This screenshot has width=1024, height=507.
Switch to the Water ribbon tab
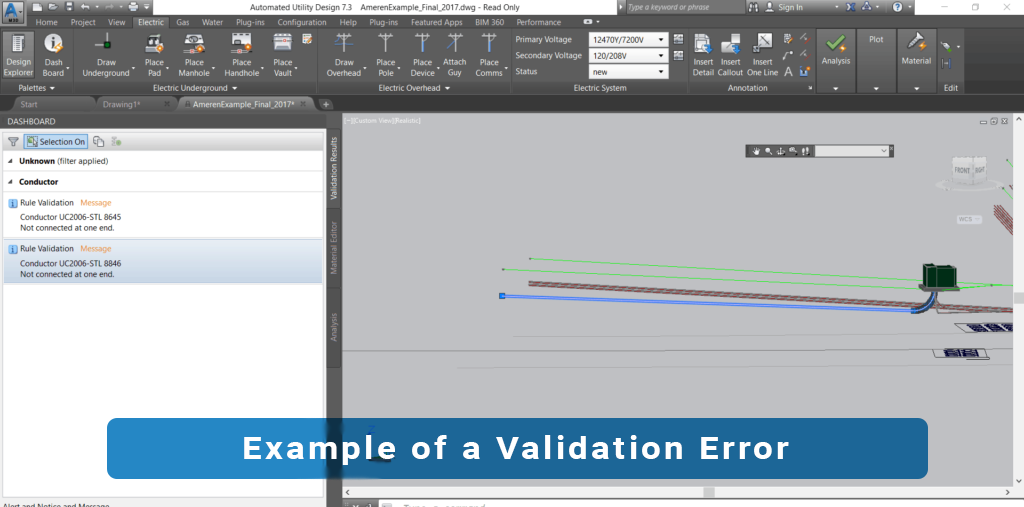[212, 22]
